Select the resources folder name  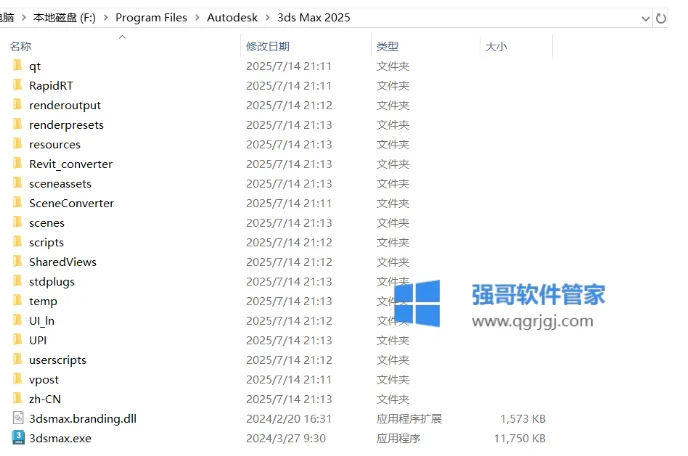55,144
